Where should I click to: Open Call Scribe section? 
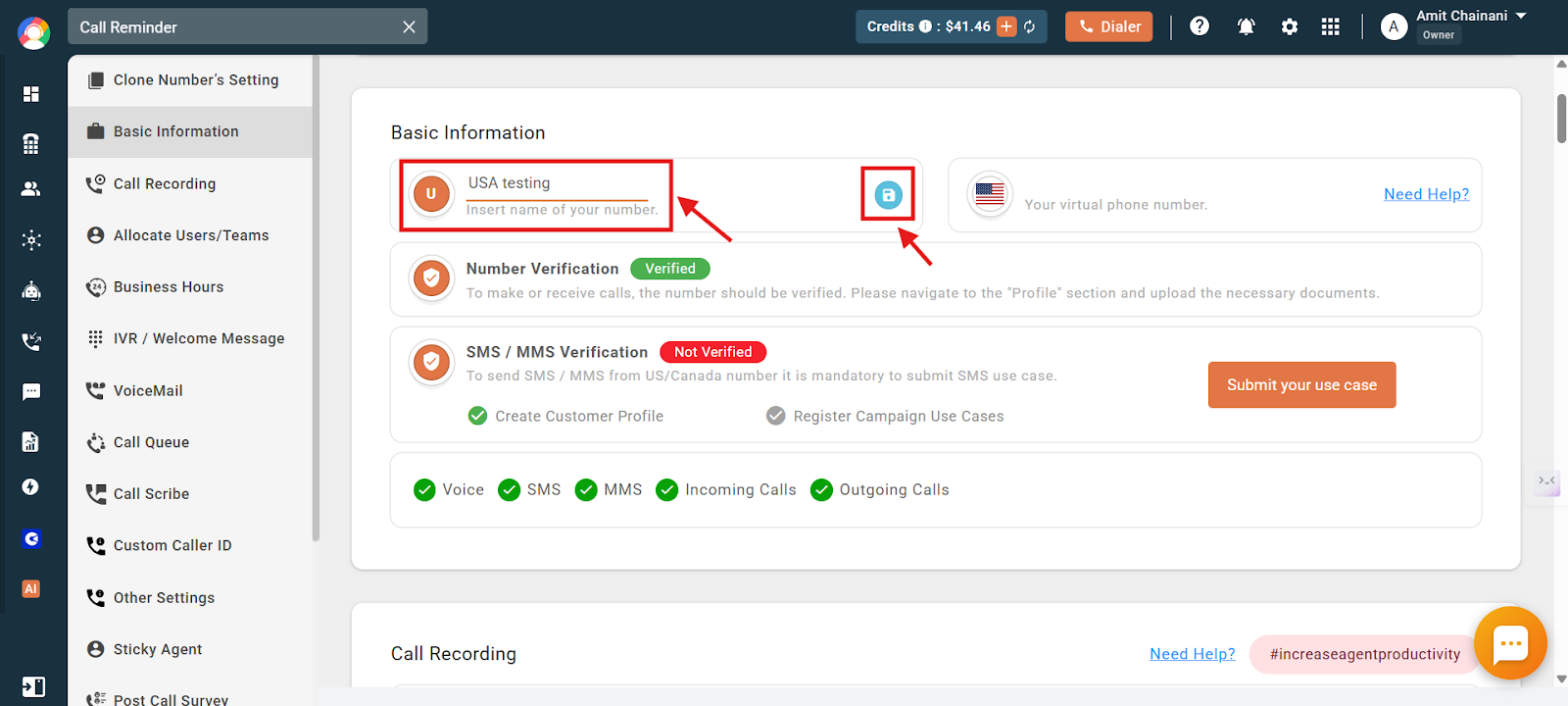[190, 494]
